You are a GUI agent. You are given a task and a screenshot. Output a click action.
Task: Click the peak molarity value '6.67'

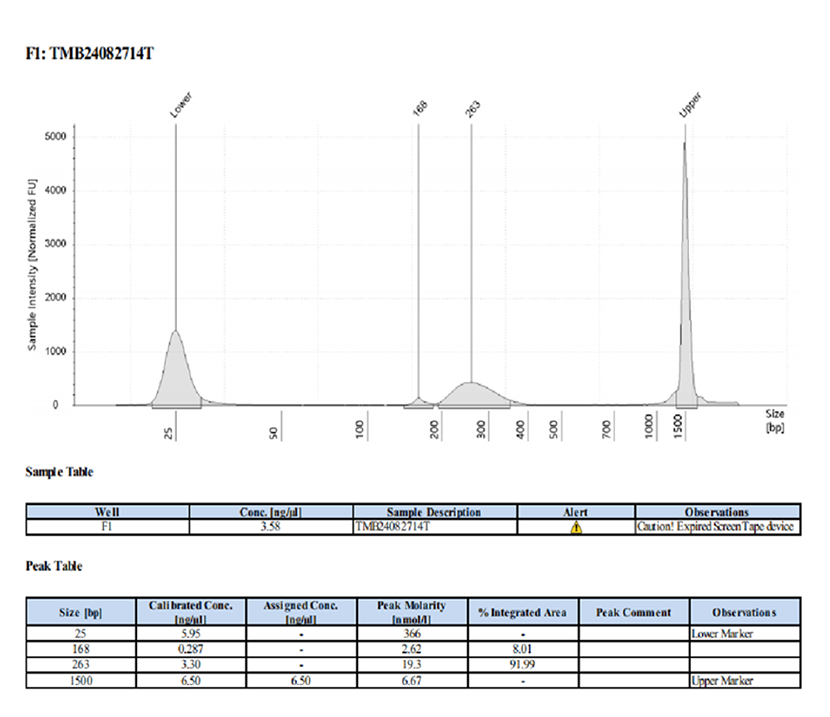[412, 680]
